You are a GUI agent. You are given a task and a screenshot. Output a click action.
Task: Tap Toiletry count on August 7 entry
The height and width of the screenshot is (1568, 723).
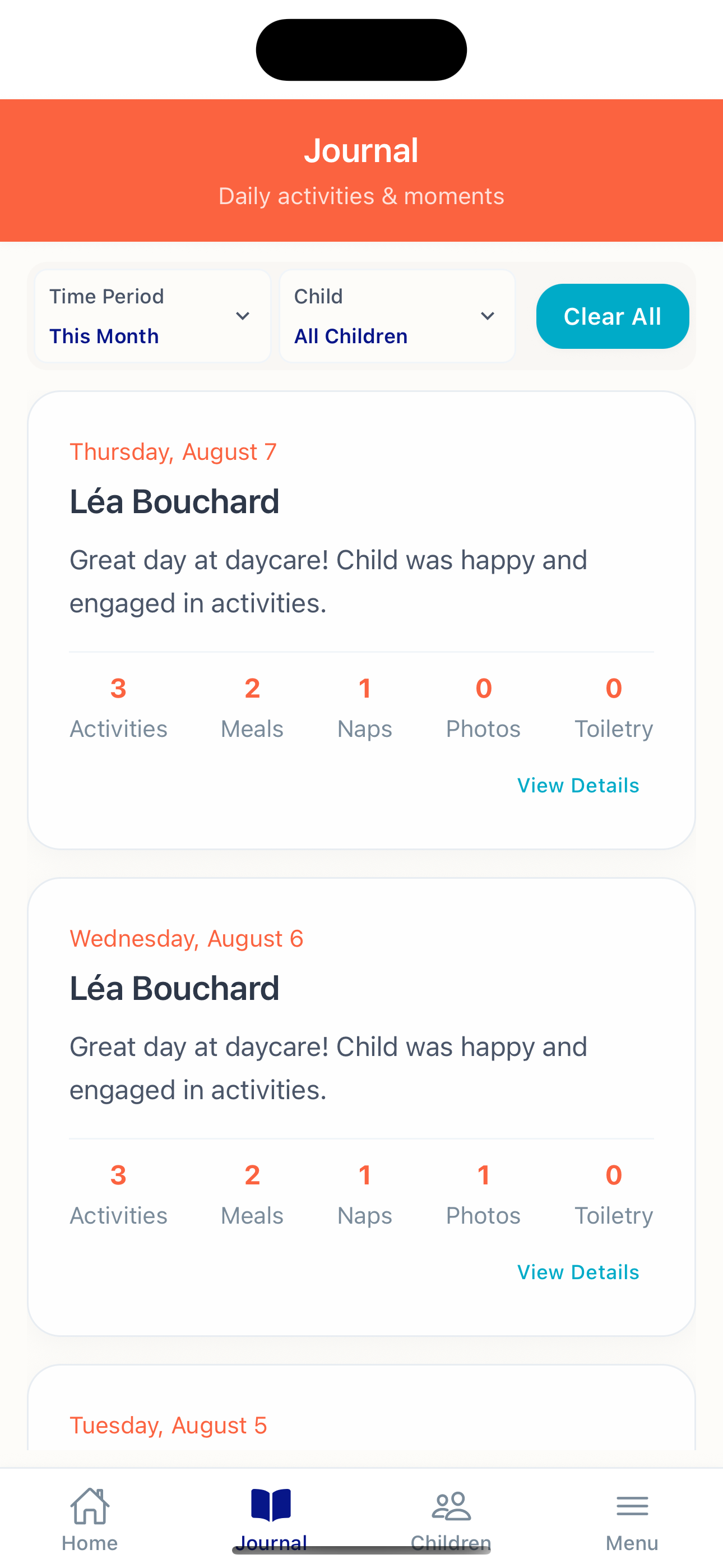pos(614,706)
